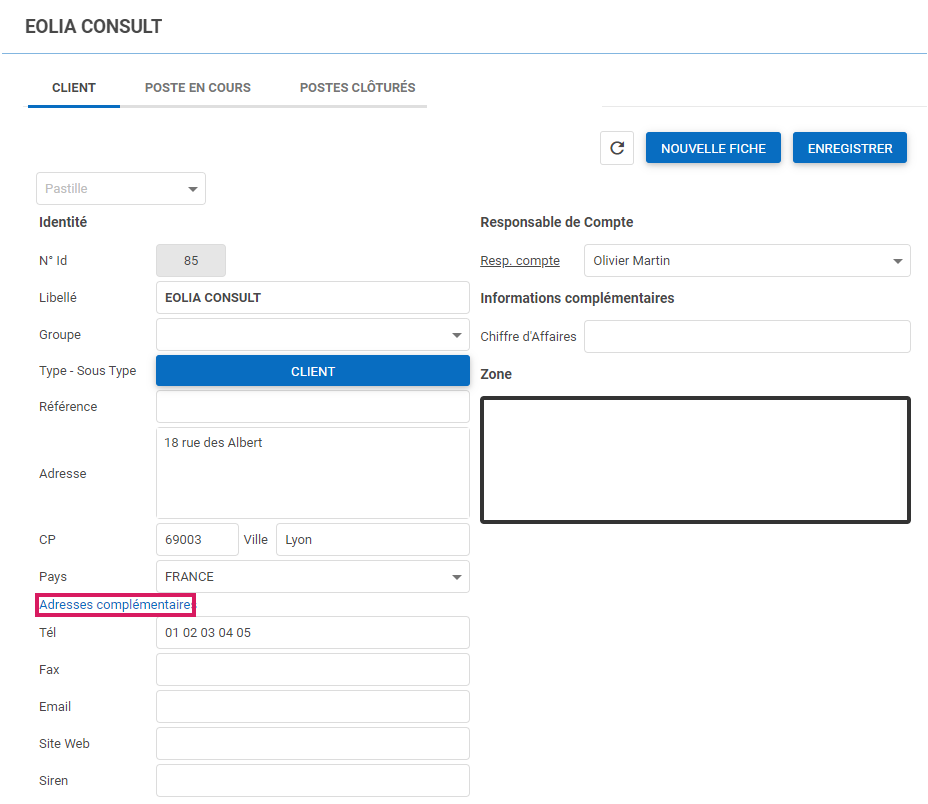This screenshot has width=928, height=804.
Task: Focus the Chiffre d'Affaires field
Action: (747, 337)
